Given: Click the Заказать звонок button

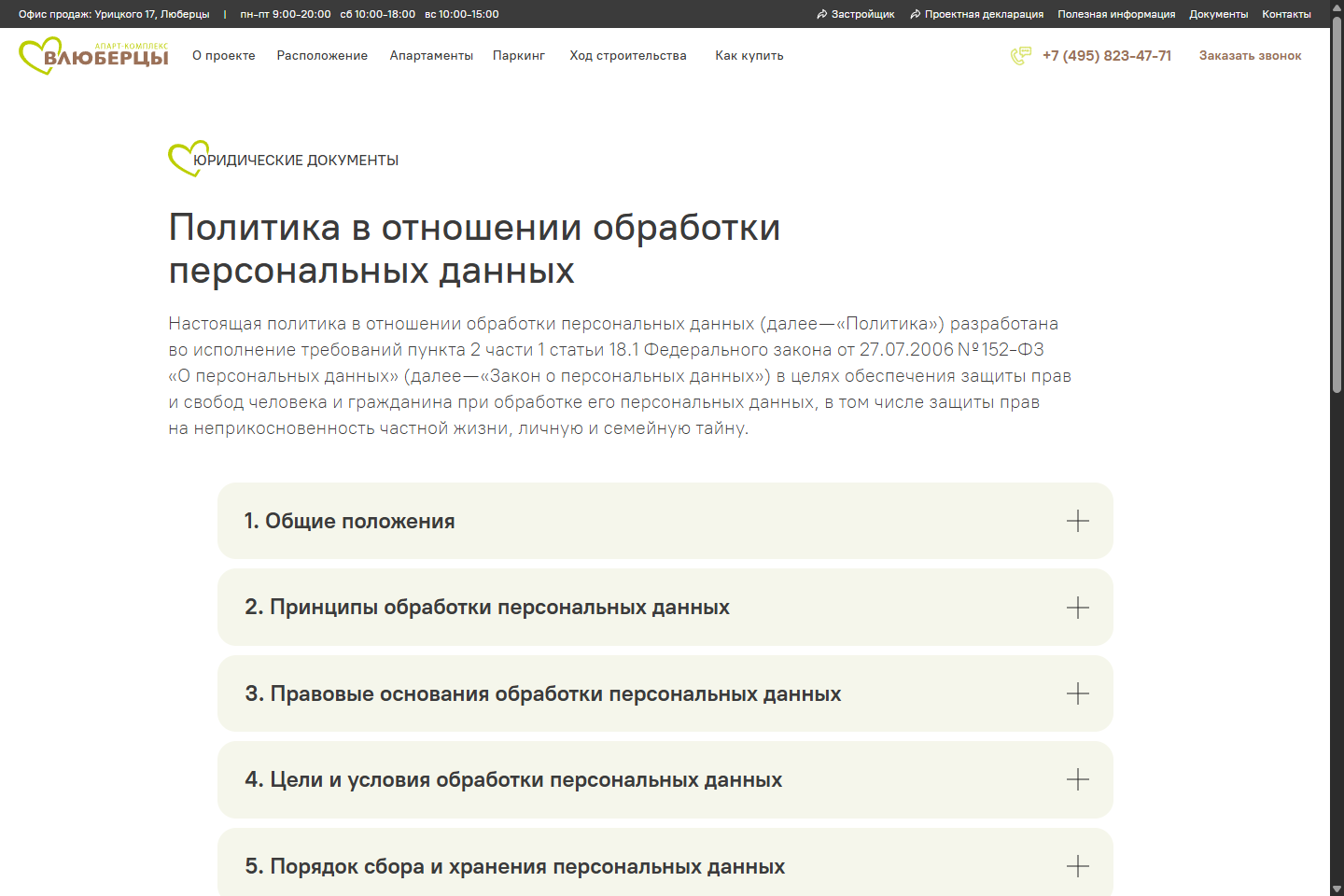Looking at the screenshot, I should click(1250, 55).
